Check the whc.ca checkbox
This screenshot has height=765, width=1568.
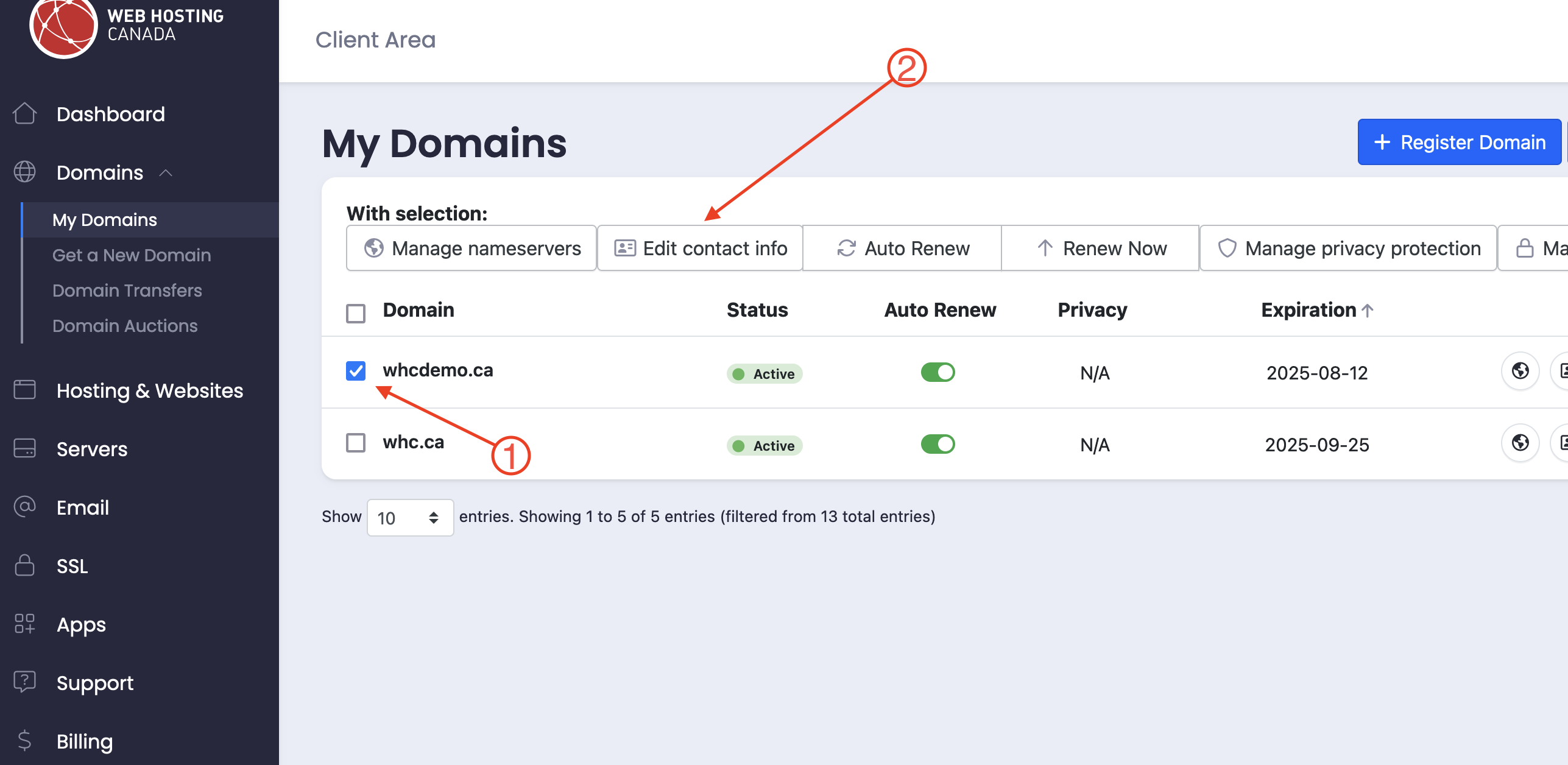point(356,443)
